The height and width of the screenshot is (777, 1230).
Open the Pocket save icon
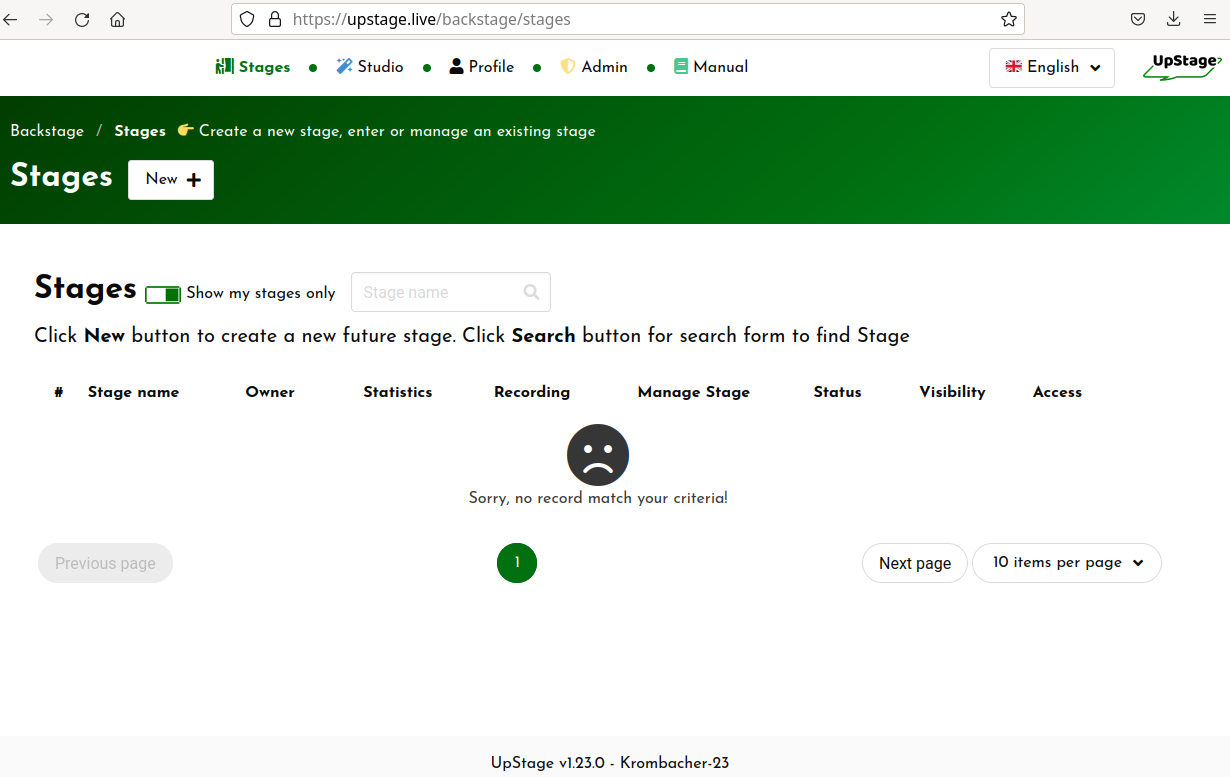tap(1138, 19)
